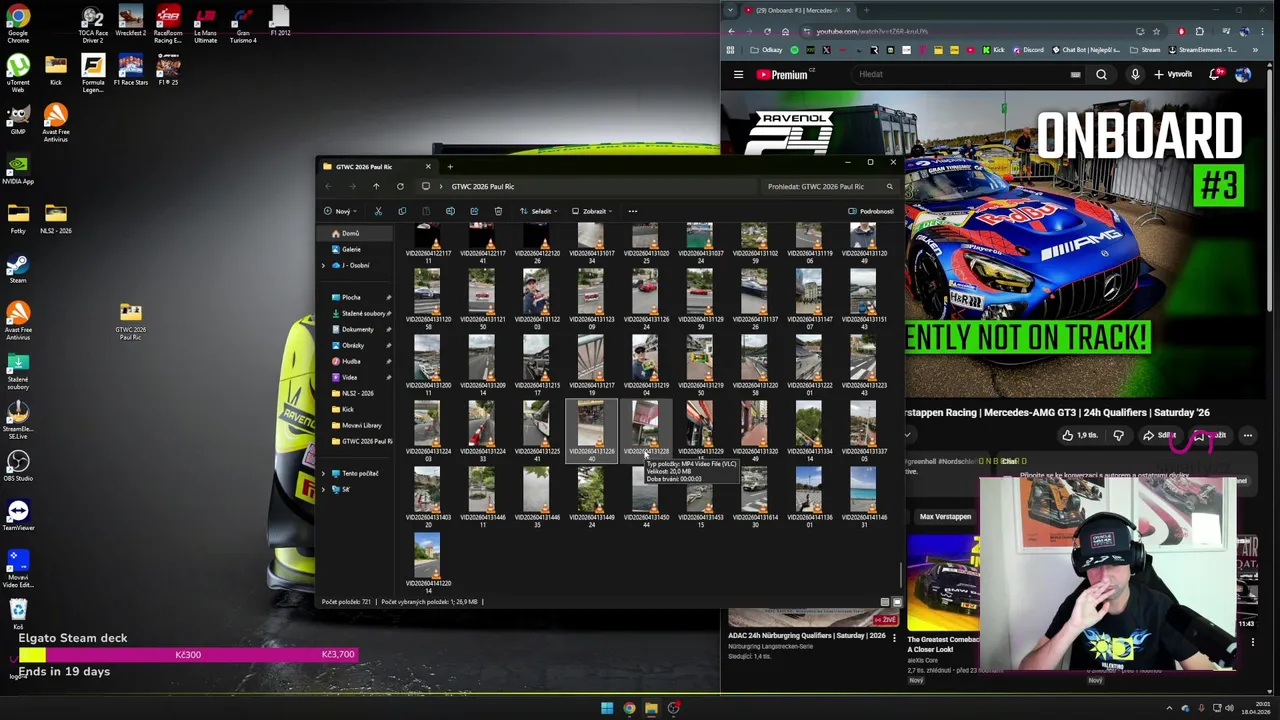The height and width of the screenshot is (720, 1280).
Task: Open the GIMP desktop shortcut
Action: (18, 119)
